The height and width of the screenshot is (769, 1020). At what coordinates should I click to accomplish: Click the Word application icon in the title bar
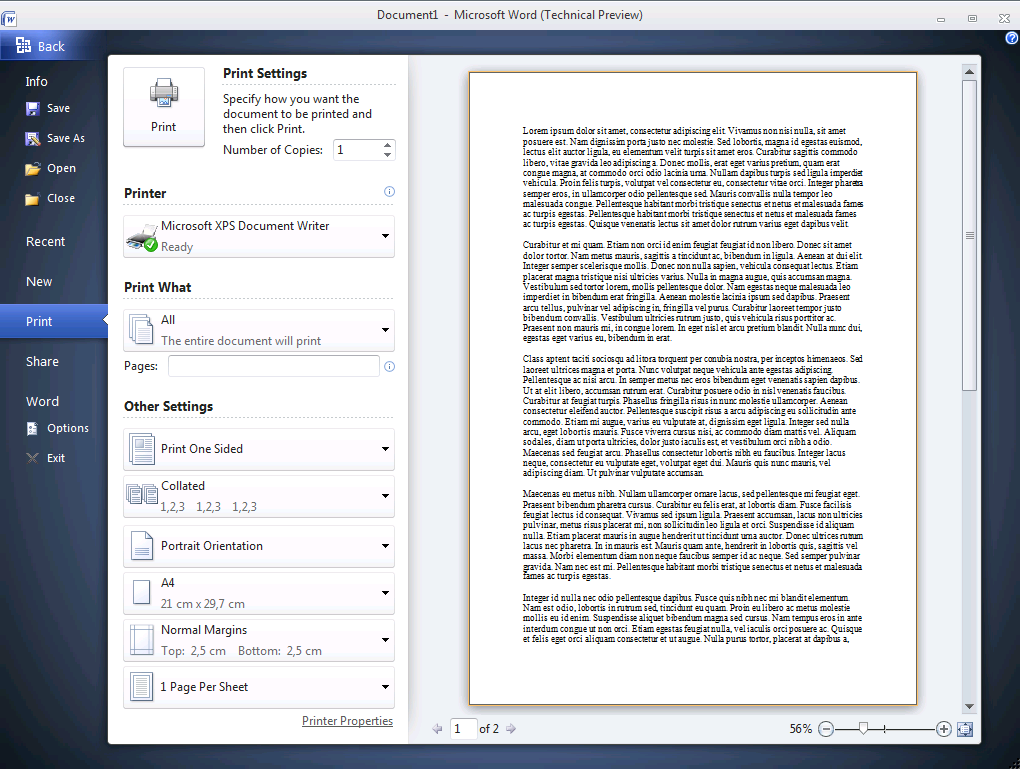tap(9, 19)
